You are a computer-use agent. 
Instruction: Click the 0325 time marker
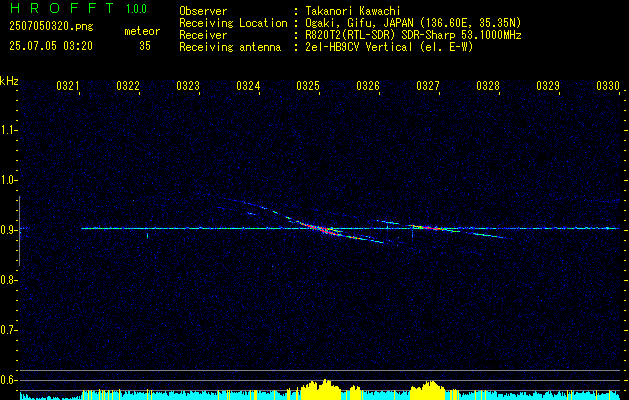(308, 86)
